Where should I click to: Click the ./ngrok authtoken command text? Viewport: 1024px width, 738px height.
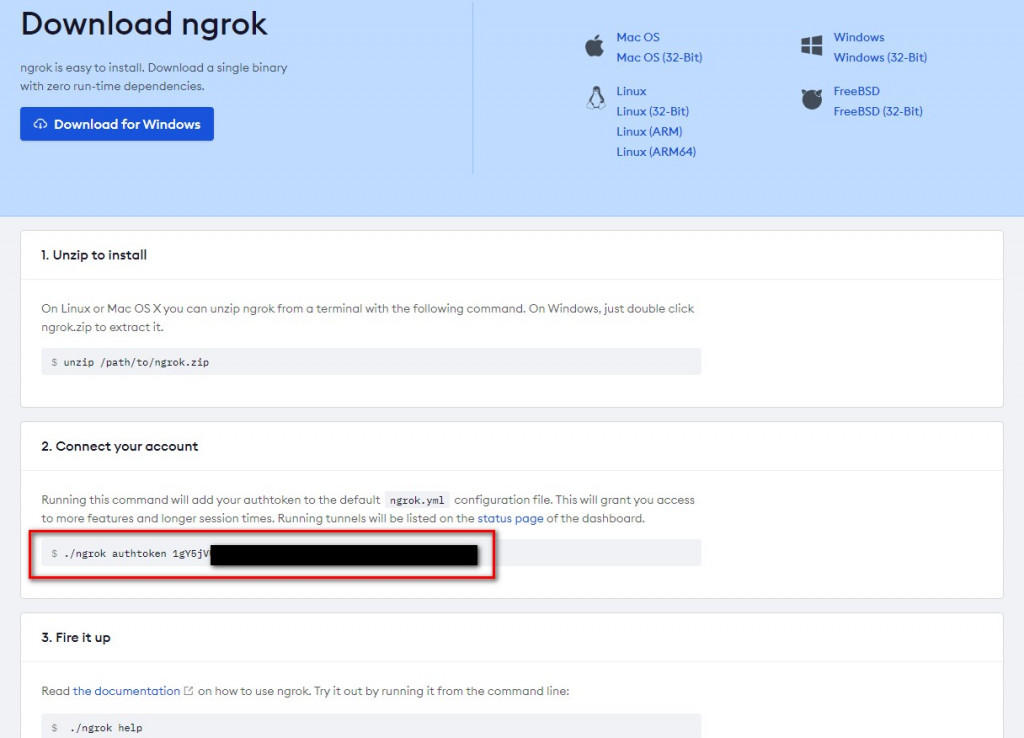(x=136, y=554)
